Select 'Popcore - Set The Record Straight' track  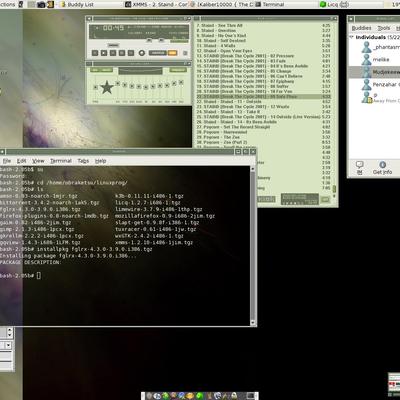coord(263,127)
